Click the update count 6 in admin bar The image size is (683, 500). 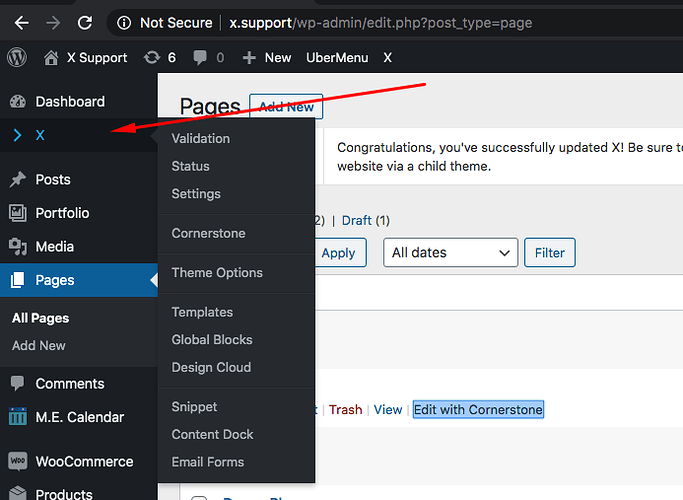coord(172,57)
